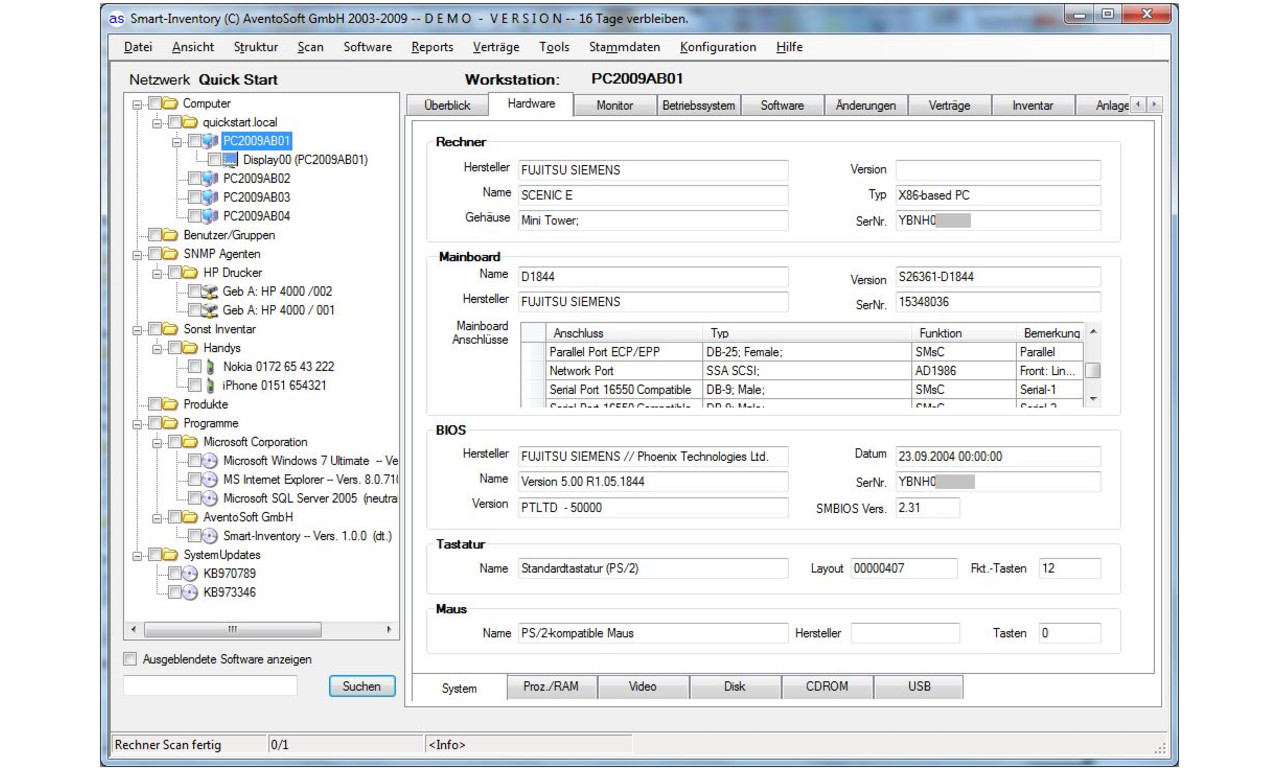Click the computer icon beside PC2009AB03
Screen dimensions: 1280x768
tap(210, 197)
